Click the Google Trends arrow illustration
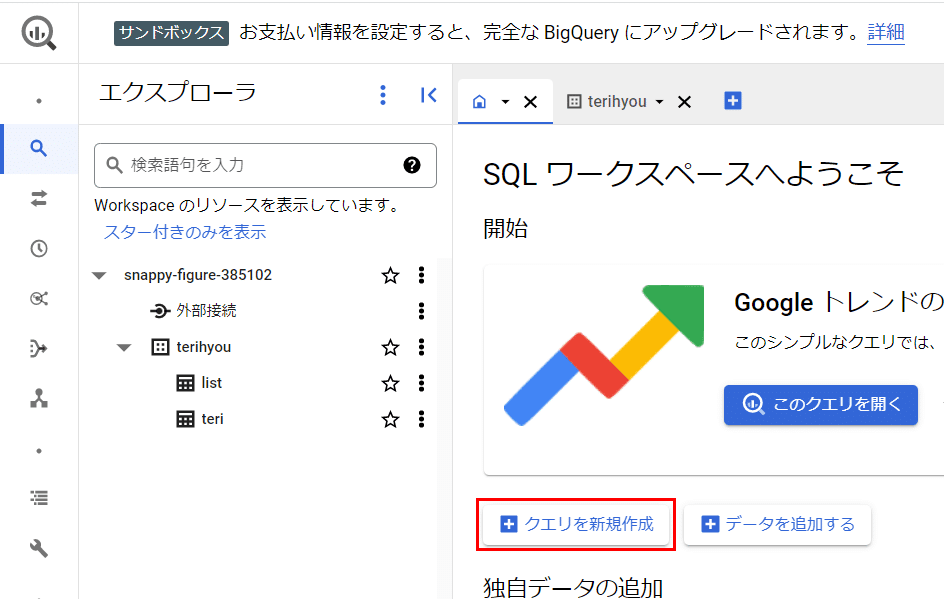This screenshot has width=944, height=599. tap(604, 355)
